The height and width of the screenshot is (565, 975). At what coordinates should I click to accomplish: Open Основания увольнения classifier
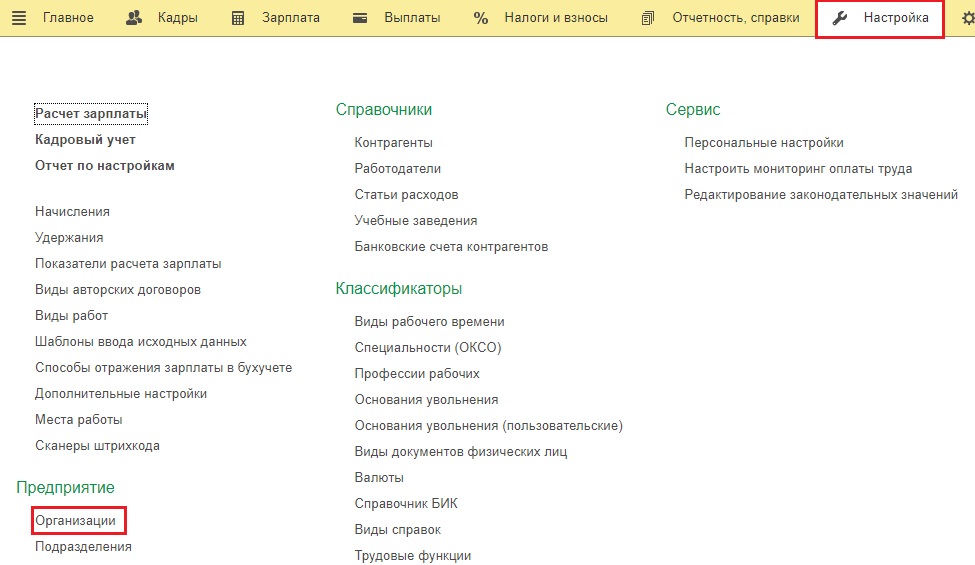(427, 400)
